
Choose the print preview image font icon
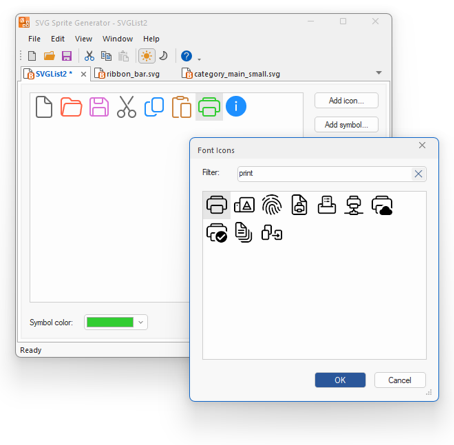point(244,205)
